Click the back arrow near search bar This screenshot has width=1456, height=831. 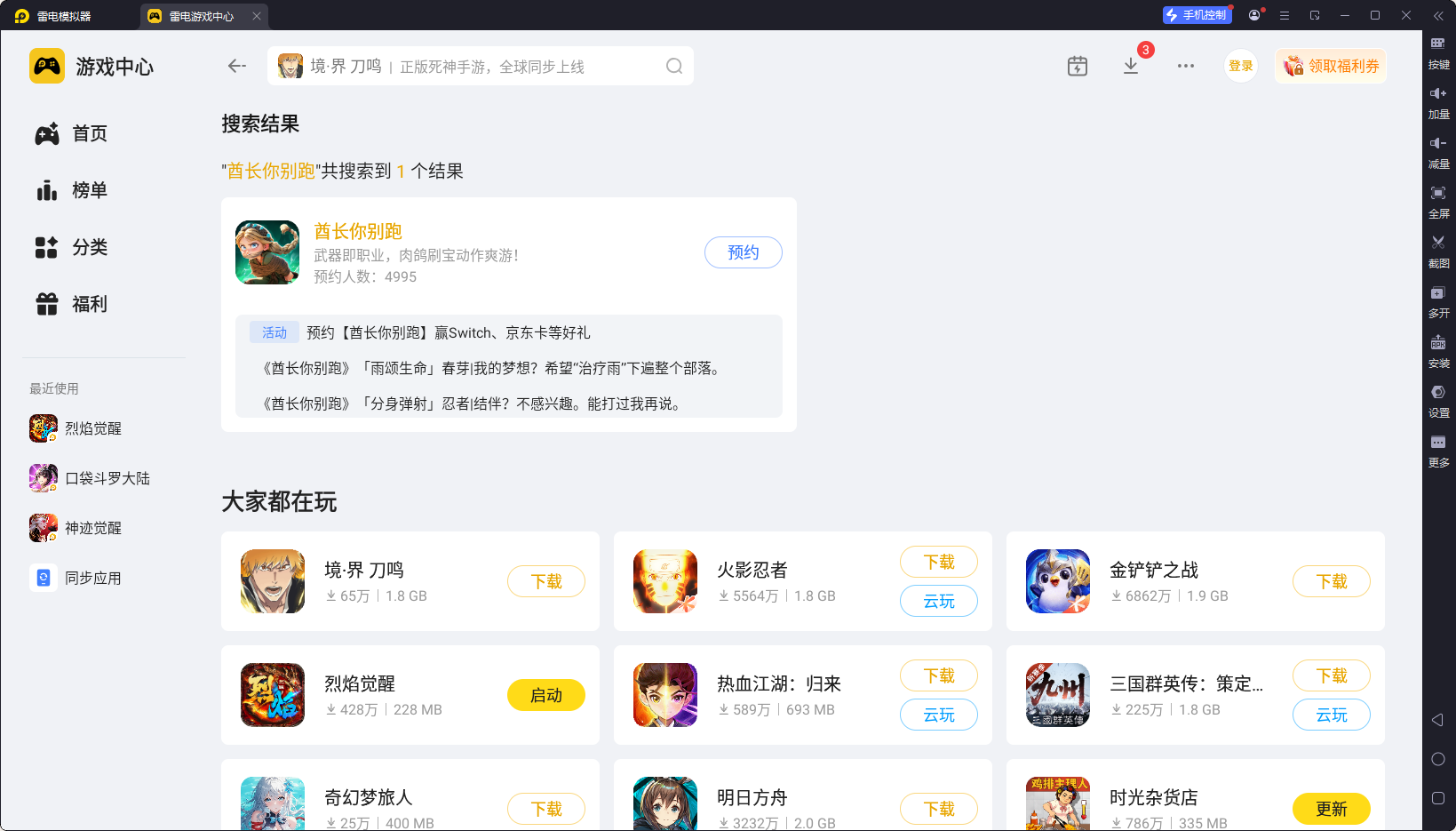pyautogui.click(x=236, y=65)
